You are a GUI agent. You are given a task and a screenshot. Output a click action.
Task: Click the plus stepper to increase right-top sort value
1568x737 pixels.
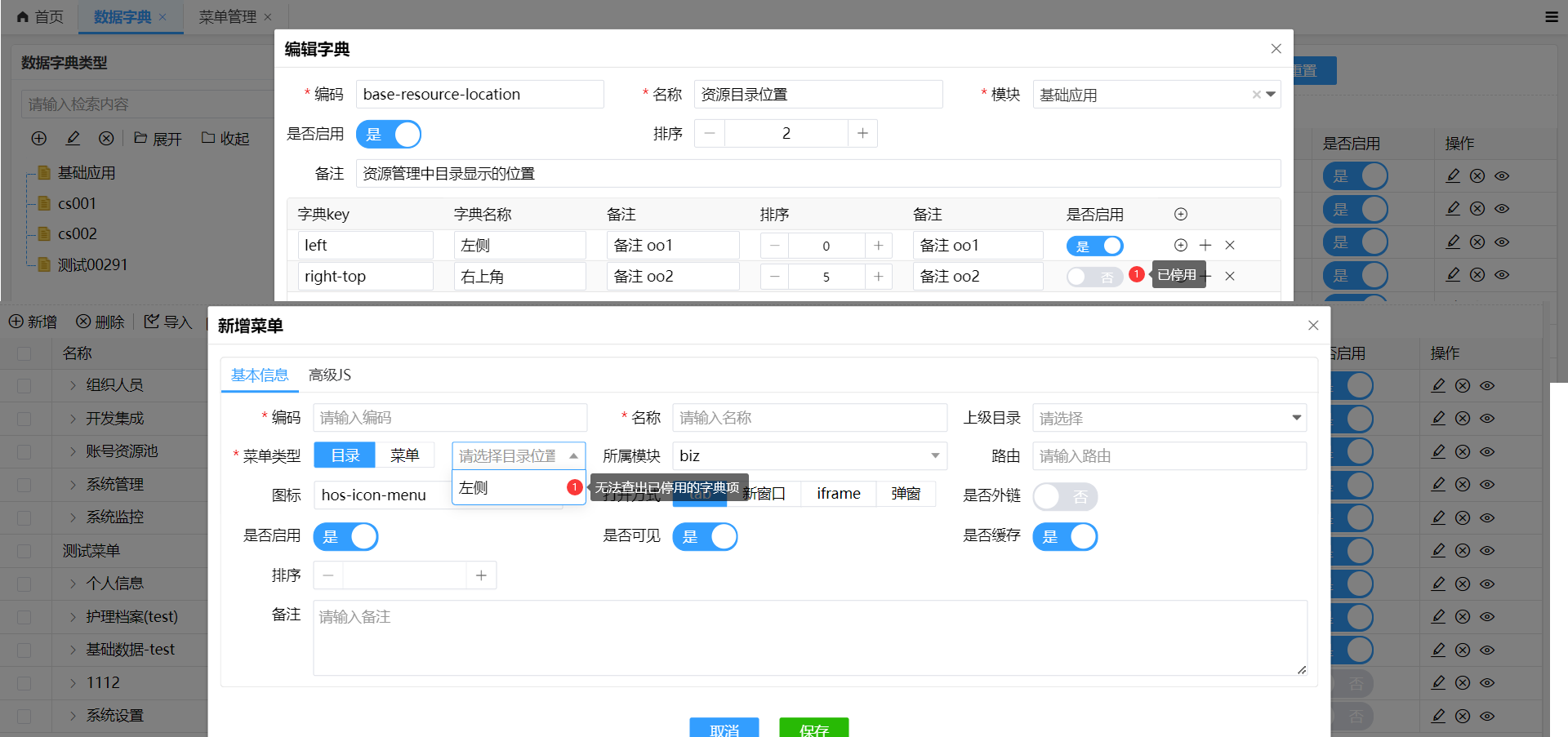point(878,276)
